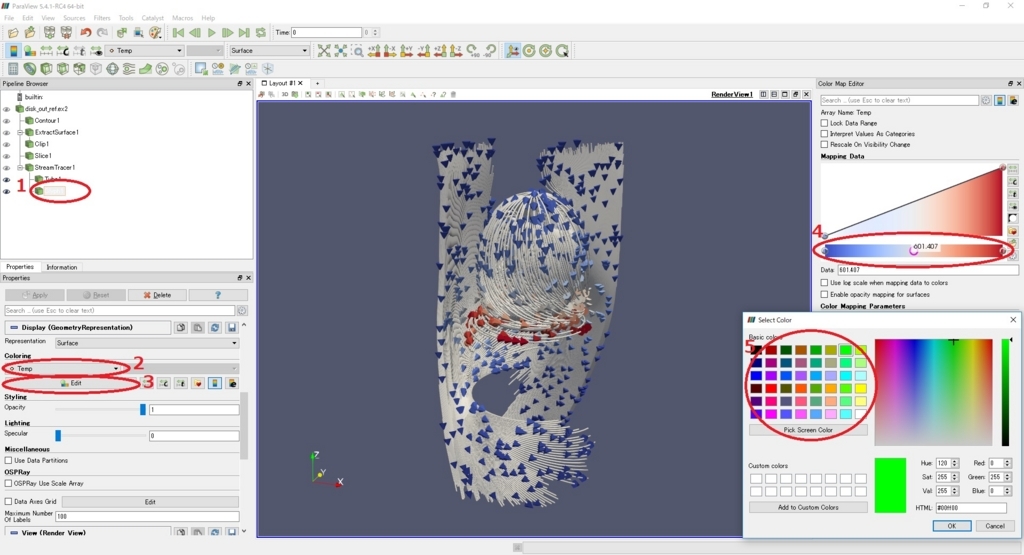
Task: Apply the Slice filter icon
Action: pyautogui.click(x=63, y=69)
